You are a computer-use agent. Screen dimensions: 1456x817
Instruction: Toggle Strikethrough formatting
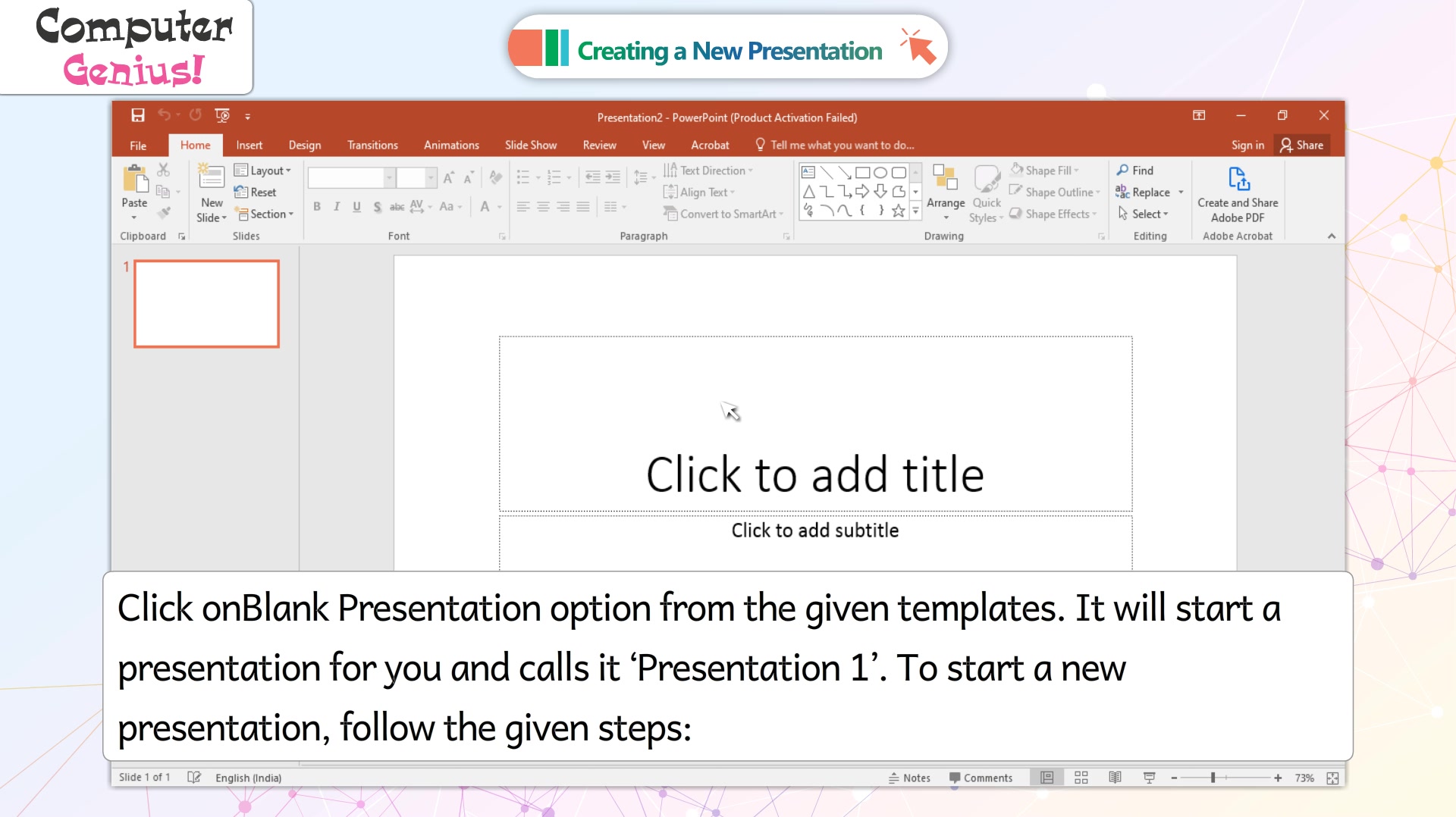397,207
